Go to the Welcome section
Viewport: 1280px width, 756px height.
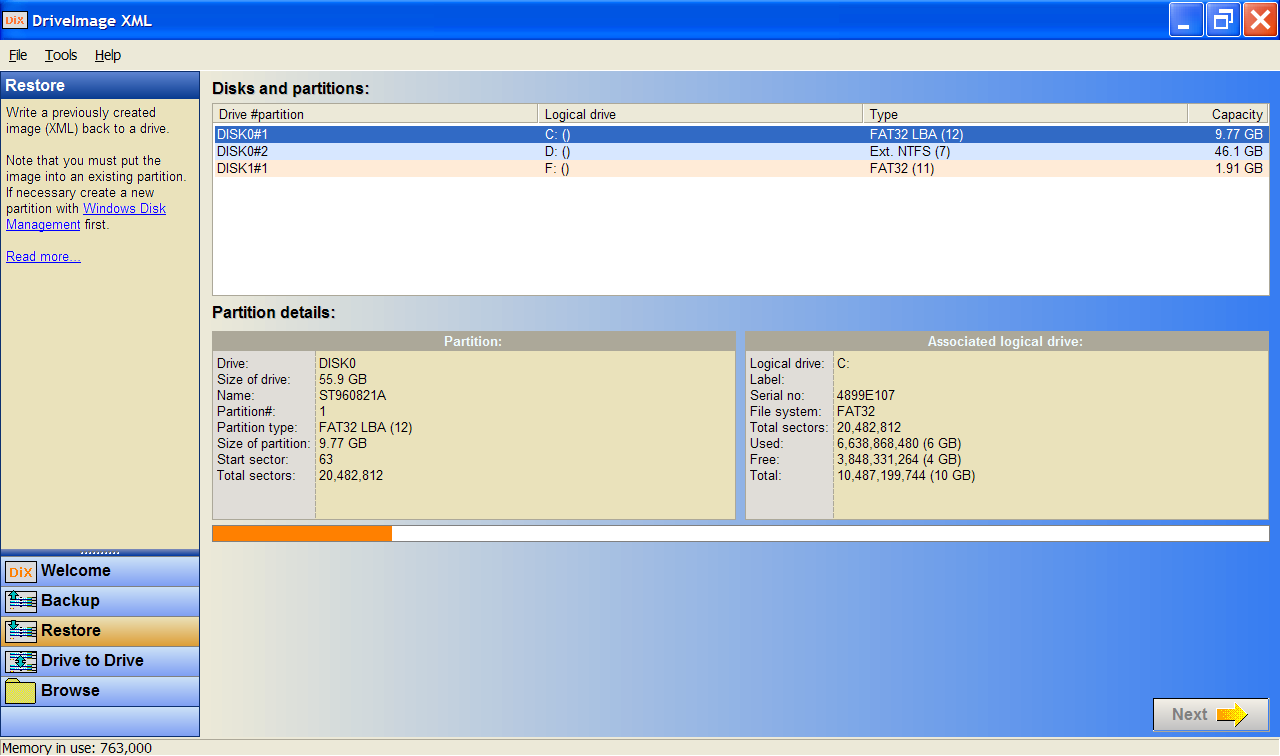[100, 571]
